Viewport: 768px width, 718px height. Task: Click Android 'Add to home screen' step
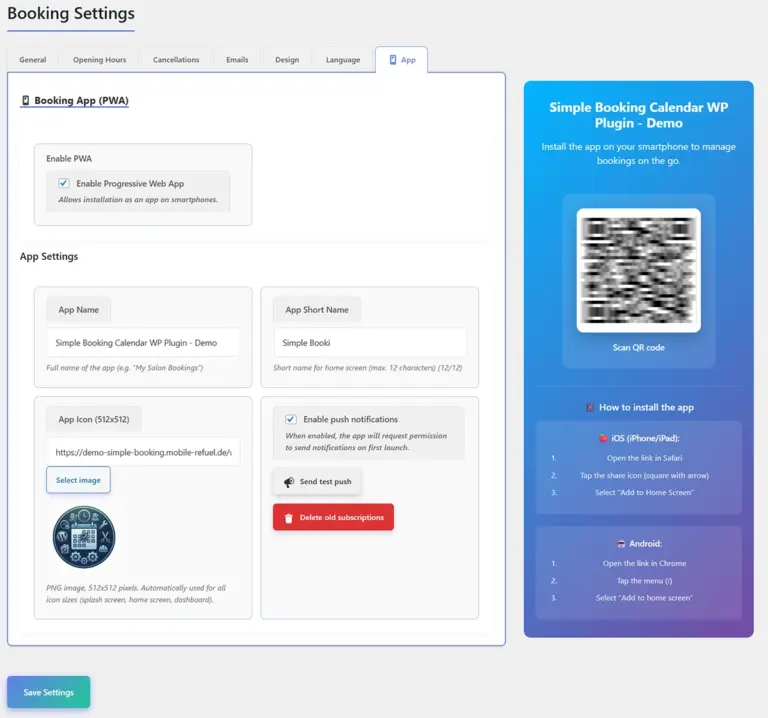tap(644, 598)
